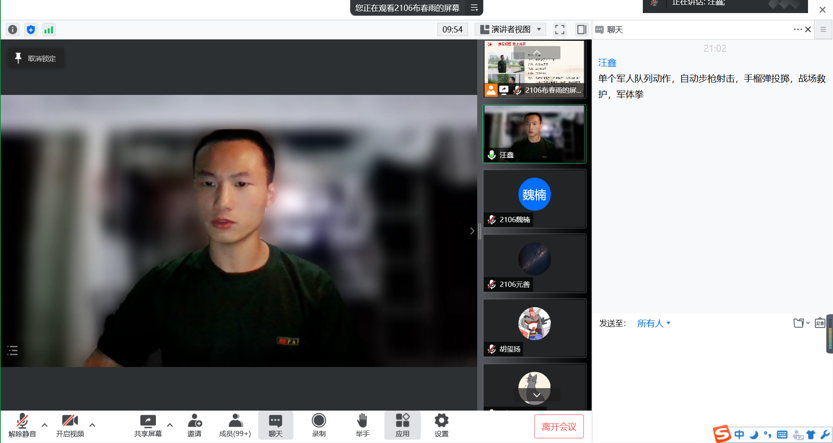The height and width of the screenshot is (443, 833).
Task: Open the 应用 apps panel
Action: (x=402, y=425)
